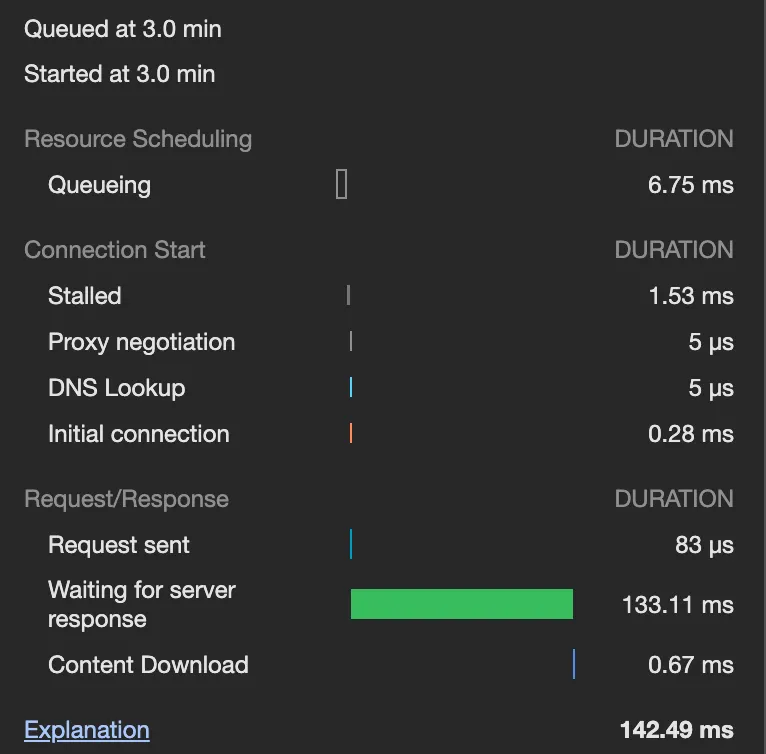This screenshot has height=754, width=766.
Task: Click the green waiting for server response bar
Action: [461, 604]
